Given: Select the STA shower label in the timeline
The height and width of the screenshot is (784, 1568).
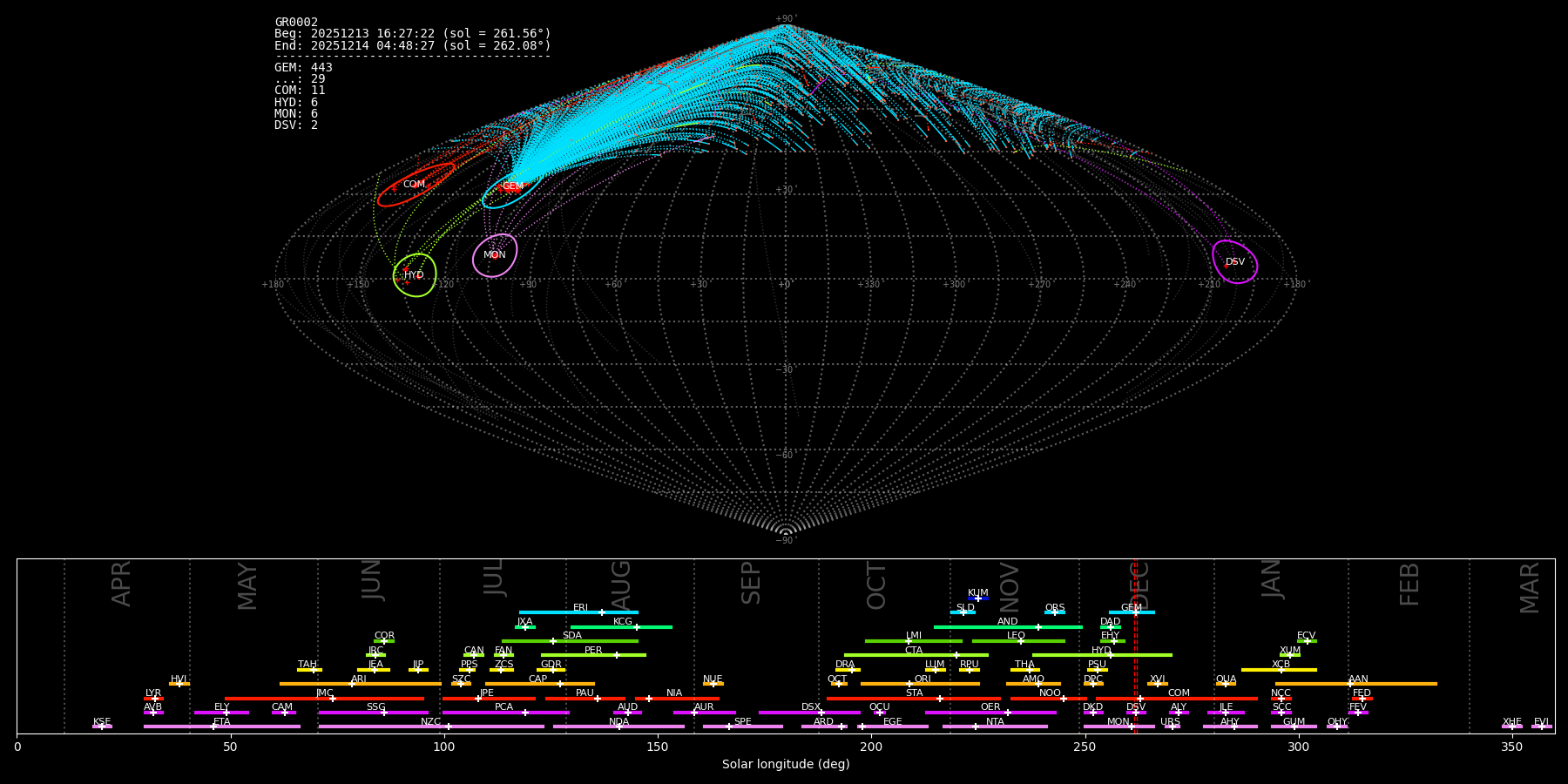Looking at the screenshot, I should (914, 693).
